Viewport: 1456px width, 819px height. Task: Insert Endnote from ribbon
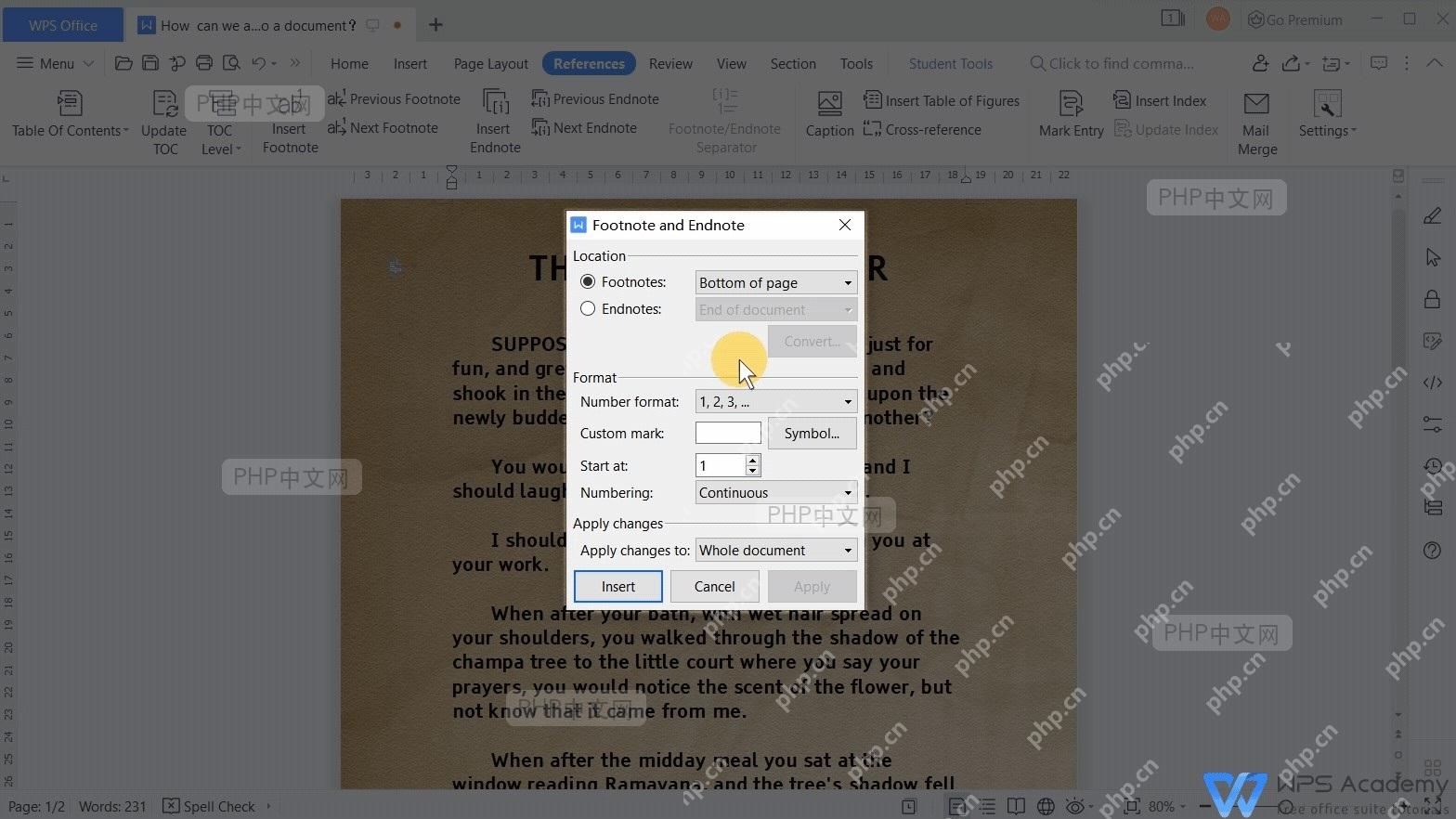click(x=495, y=122)
